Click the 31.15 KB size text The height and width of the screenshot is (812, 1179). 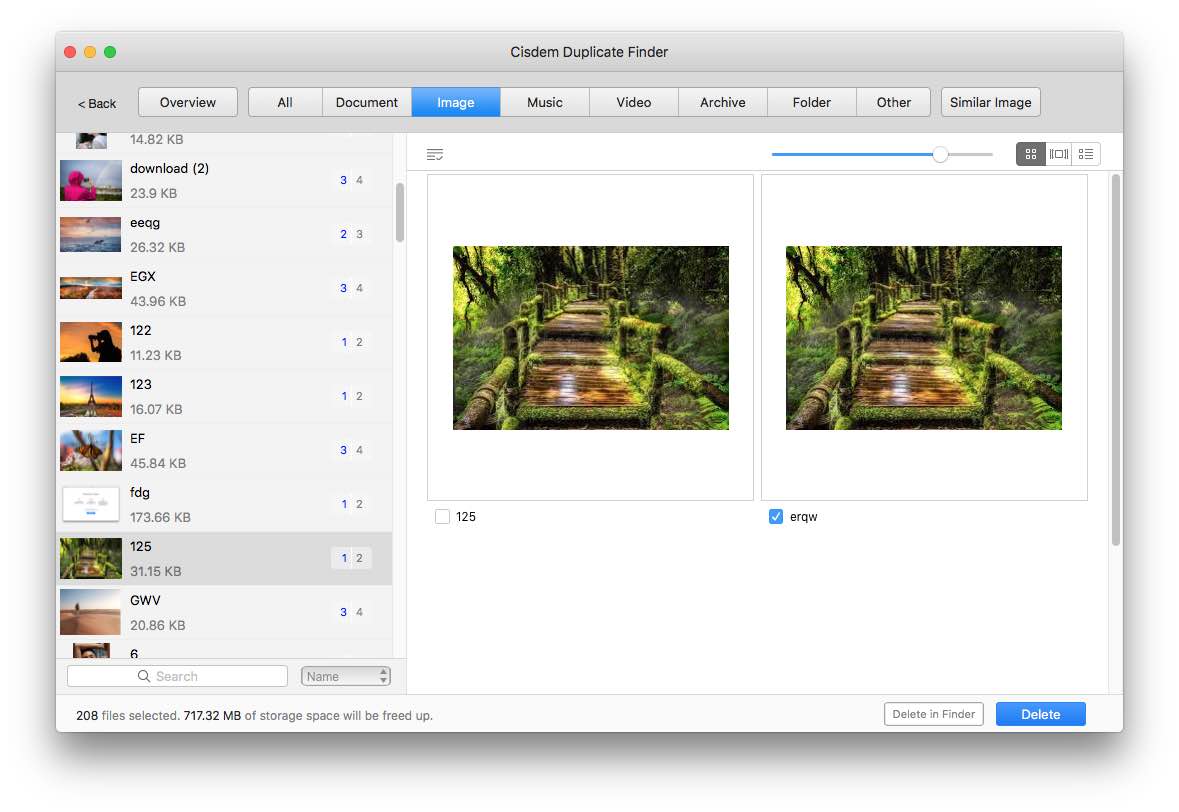click(156, 571)
